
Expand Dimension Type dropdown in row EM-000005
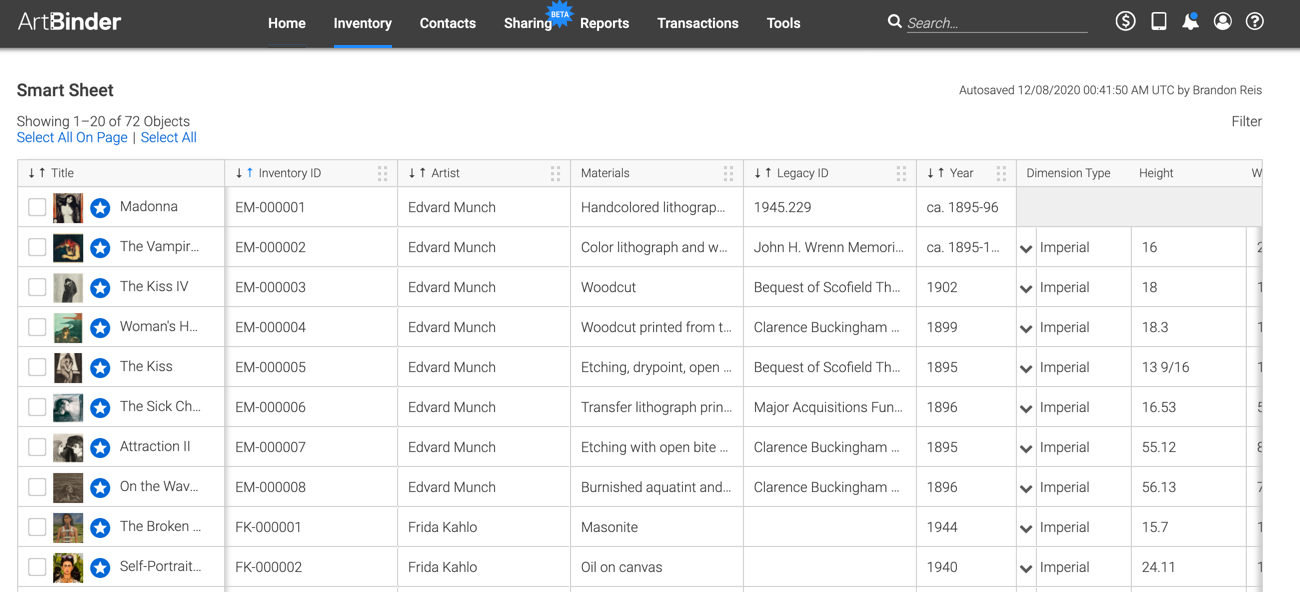(1026, 369)
